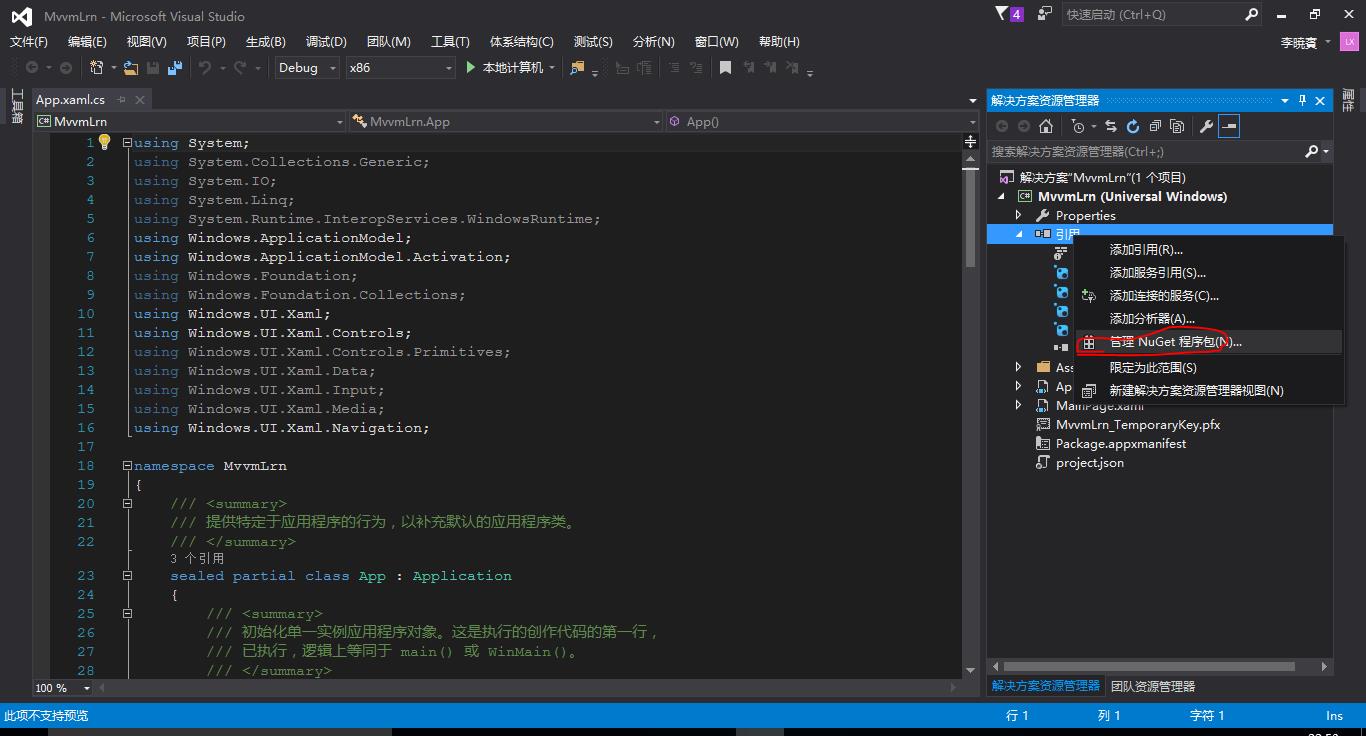Click the Undo arrow icon
The width and height of the screenshot is (1366, 736).
205,67
